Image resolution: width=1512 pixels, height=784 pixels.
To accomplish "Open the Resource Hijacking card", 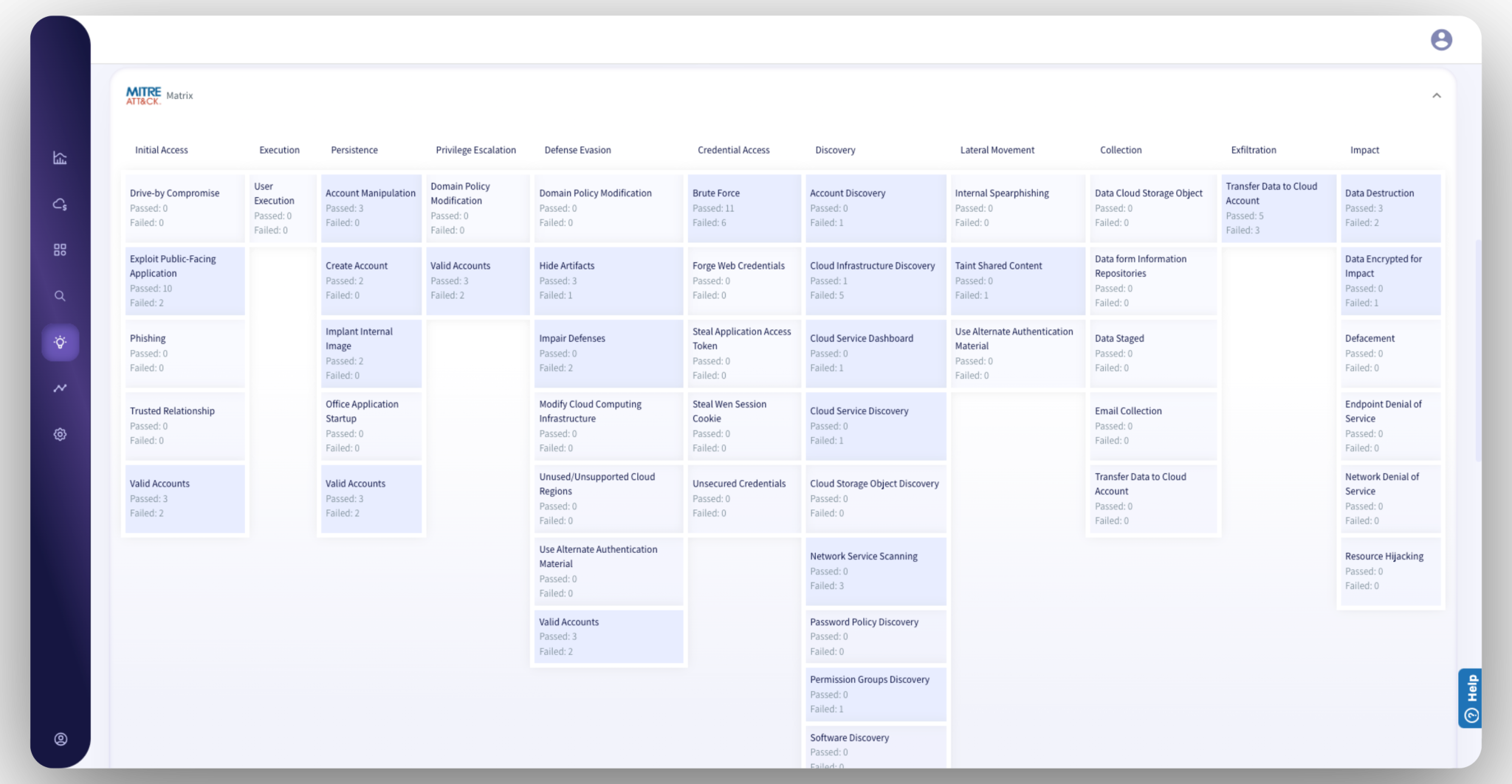I will click(1390, 571).
